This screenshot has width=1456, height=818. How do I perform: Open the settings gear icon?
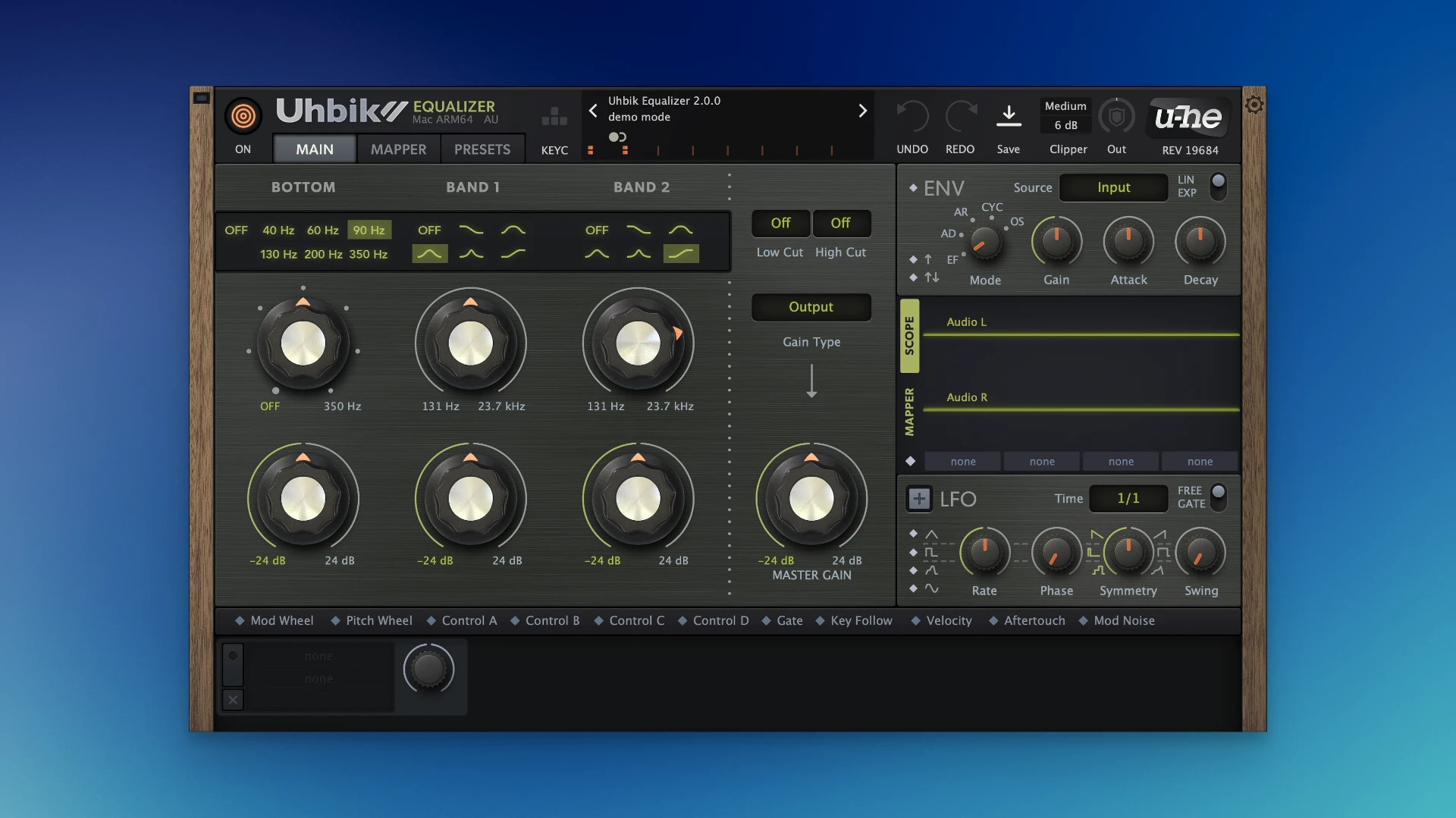[1254, 105]
